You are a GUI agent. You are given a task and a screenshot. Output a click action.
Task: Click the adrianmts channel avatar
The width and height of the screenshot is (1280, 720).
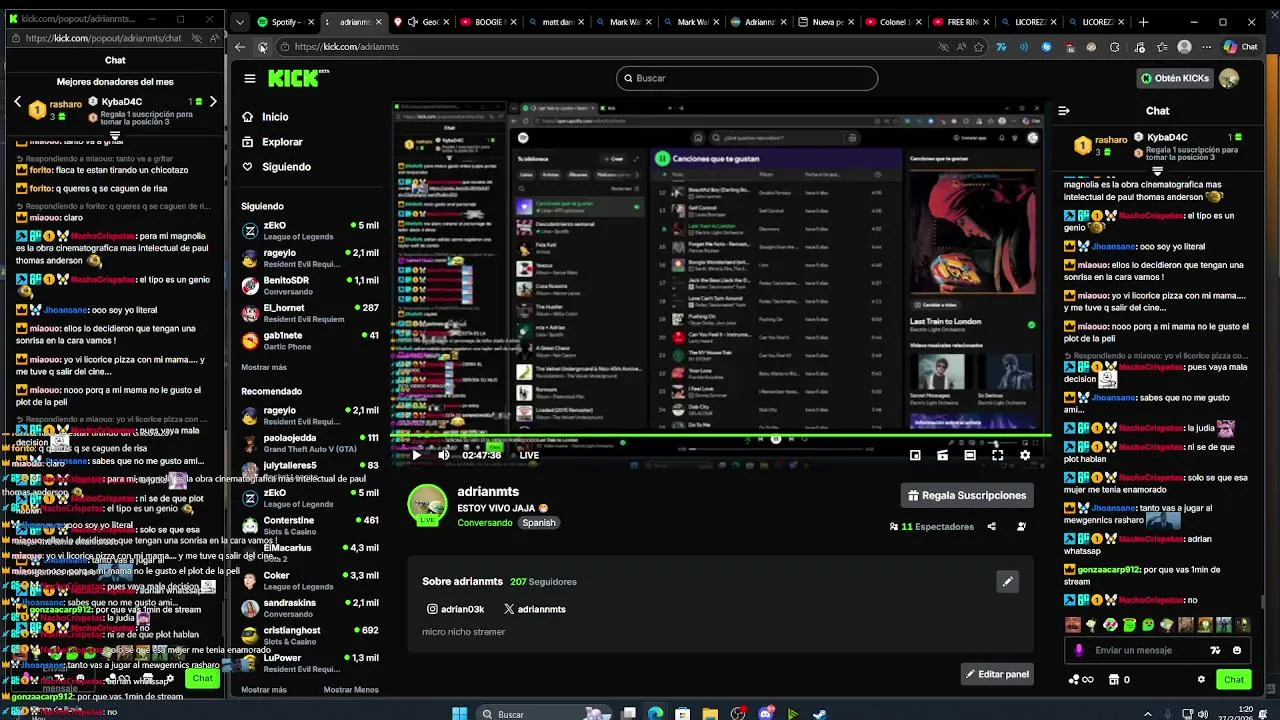tap(427, 503)
